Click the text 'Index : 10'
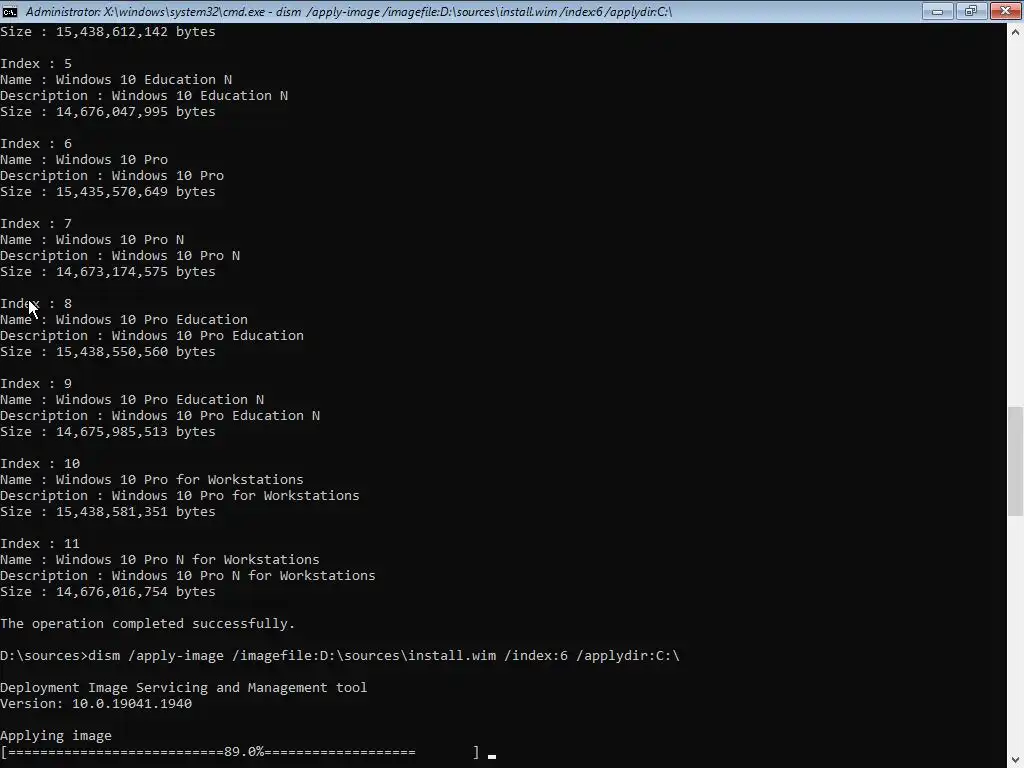The width and height of the screenshot is (1024, 768). pyautogui.click(x=40, y=464)
